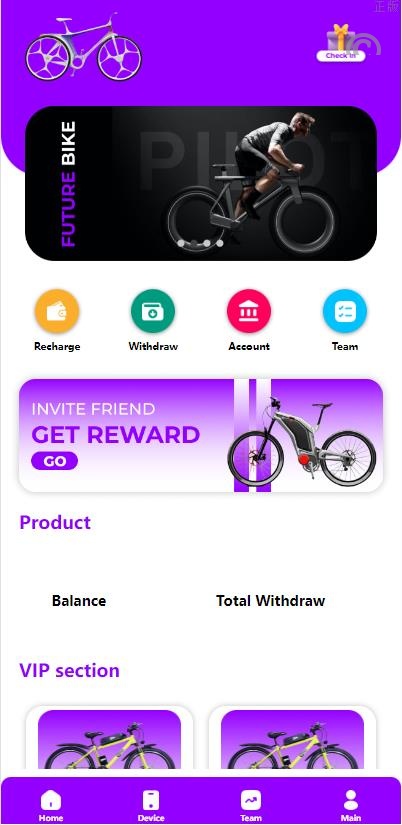The width and height of the screenshot is (402, 825).
Task: Click the Balance label
Action: pos(79,601)
